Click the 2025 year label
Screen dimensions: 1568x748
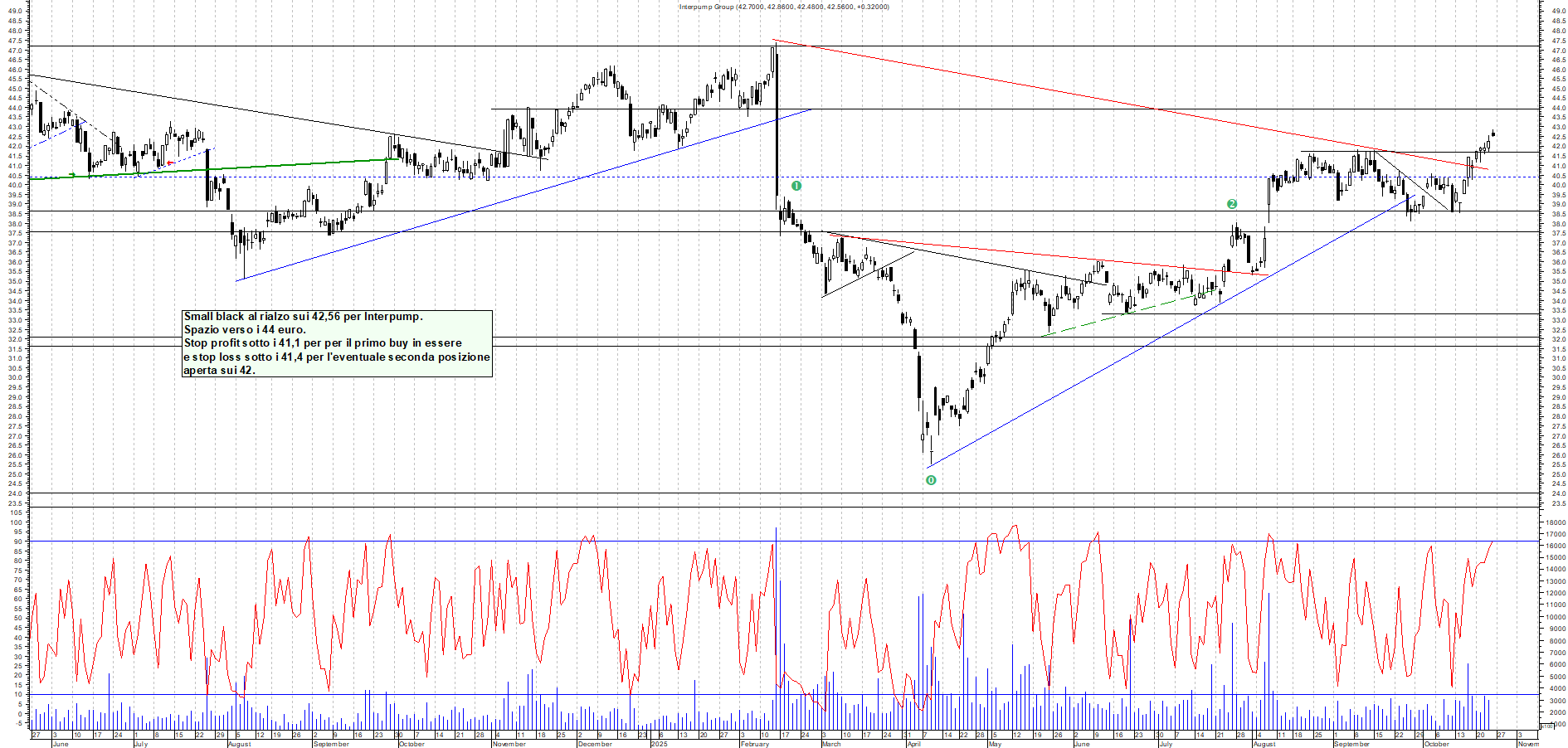(x=661, y=744)
